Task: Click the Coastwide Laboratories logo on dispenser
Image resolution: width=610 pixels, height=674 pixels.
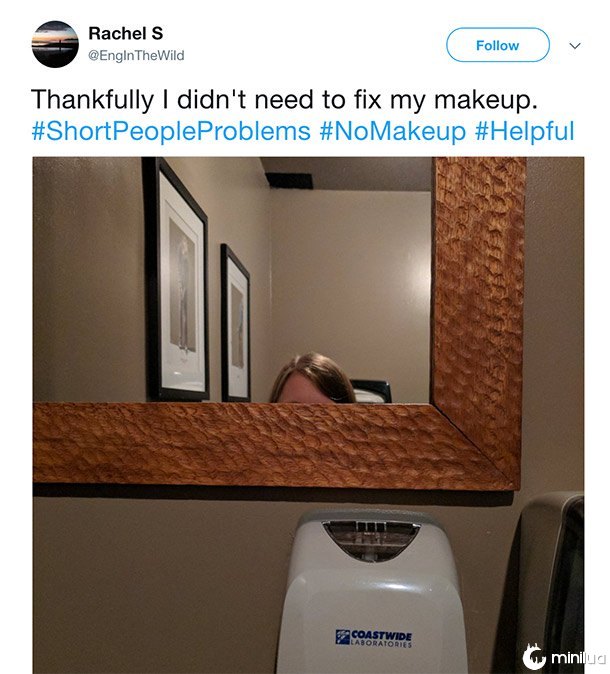Action: point(374,637)
